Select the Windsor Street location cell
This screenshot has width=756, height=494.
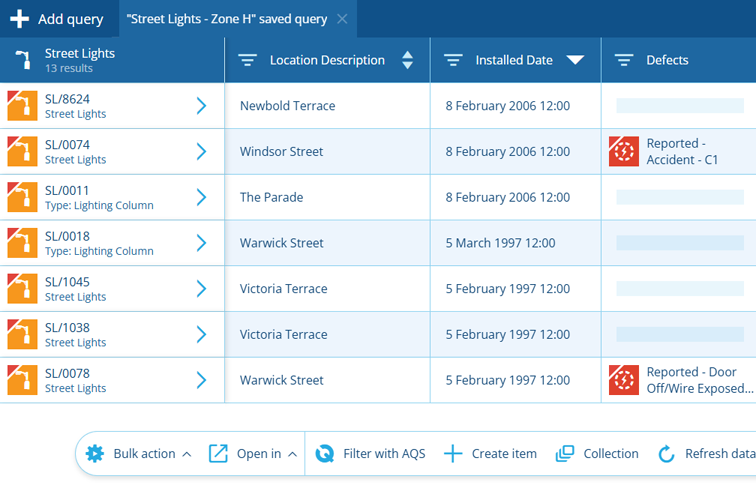pos(327,151)
